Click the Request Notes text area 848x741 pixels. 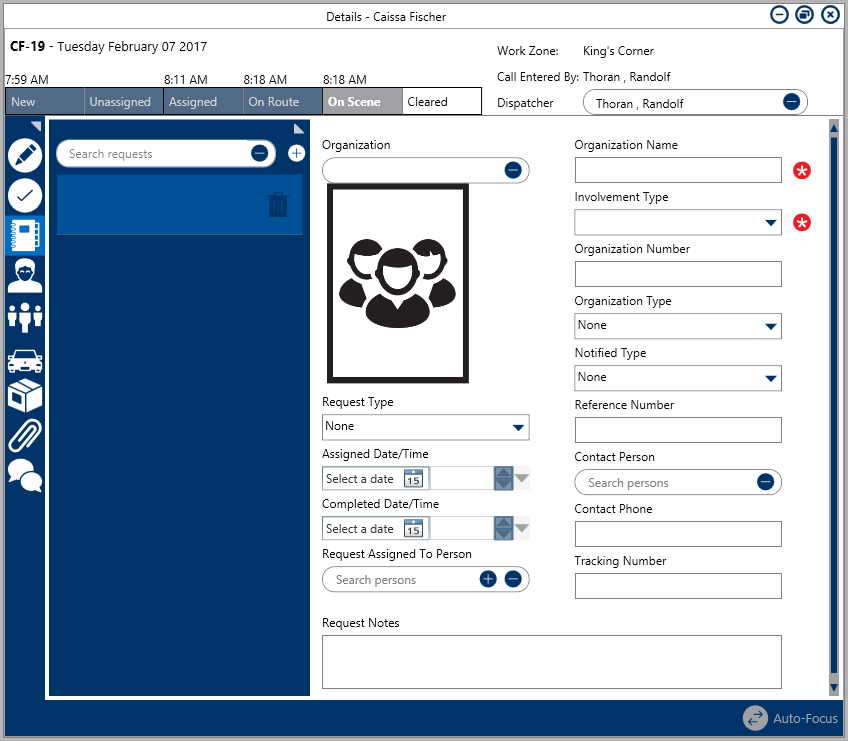point(551,661)
